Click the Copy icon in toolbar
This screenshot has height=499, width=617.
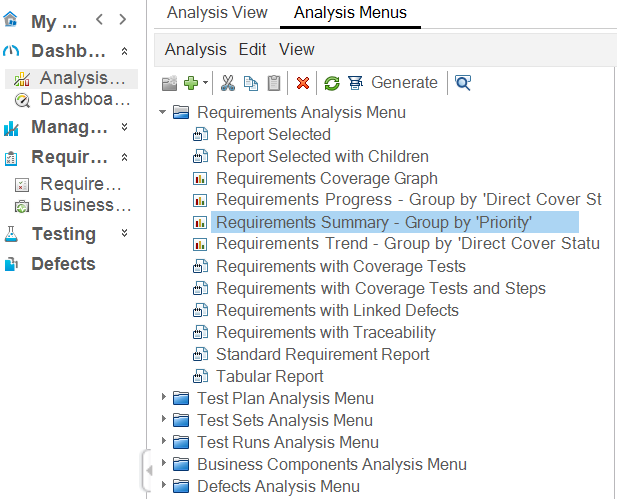click(251, 83)
